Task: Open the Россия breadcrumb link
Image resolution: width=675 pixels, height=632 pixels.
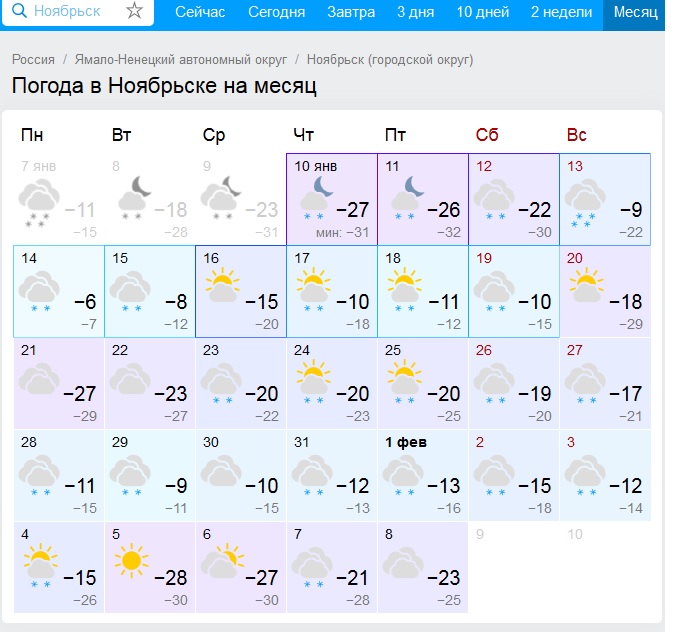Action: click(33, 59)
